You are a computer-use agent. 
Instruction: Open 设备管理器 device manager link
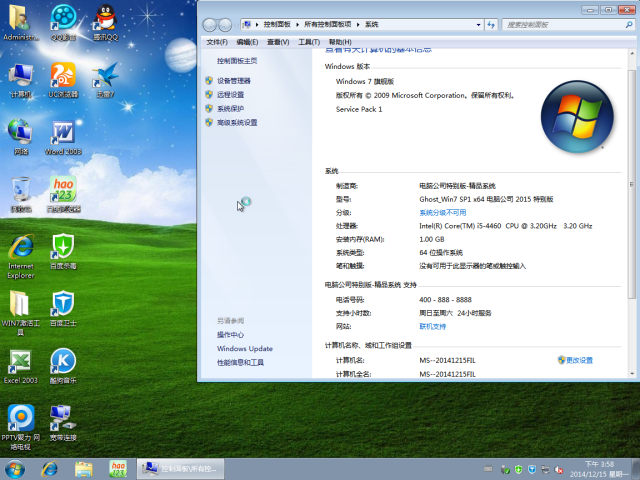pyautogui.click(x=234, y=81)
